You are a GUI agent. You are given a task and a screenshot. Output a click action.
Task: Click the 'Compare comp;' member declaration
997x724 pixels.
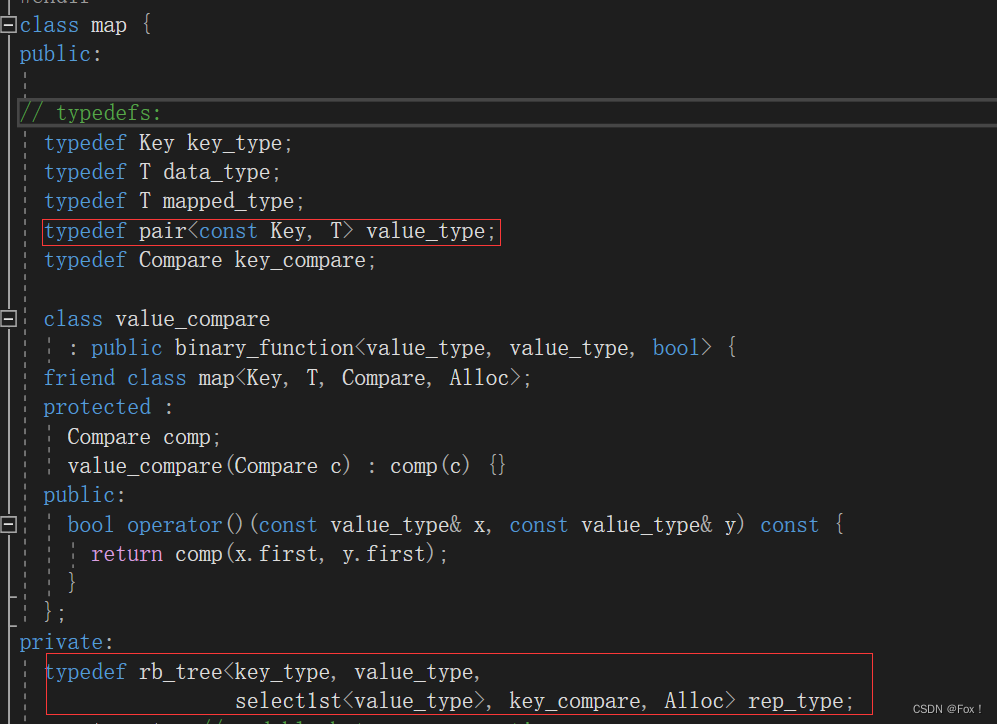point(144,437)
